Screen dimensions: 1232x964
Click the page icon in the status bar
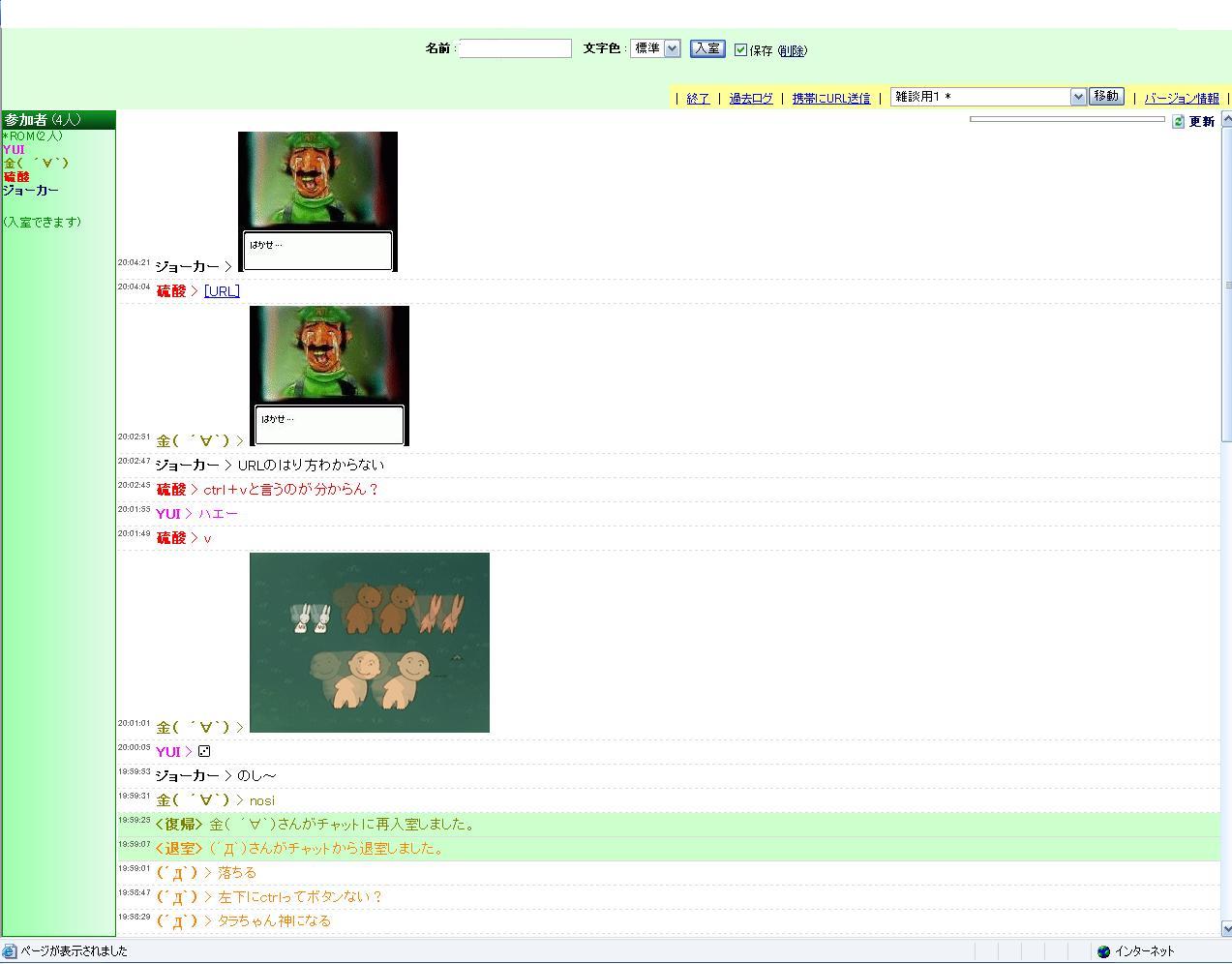(x=9, y=951)
